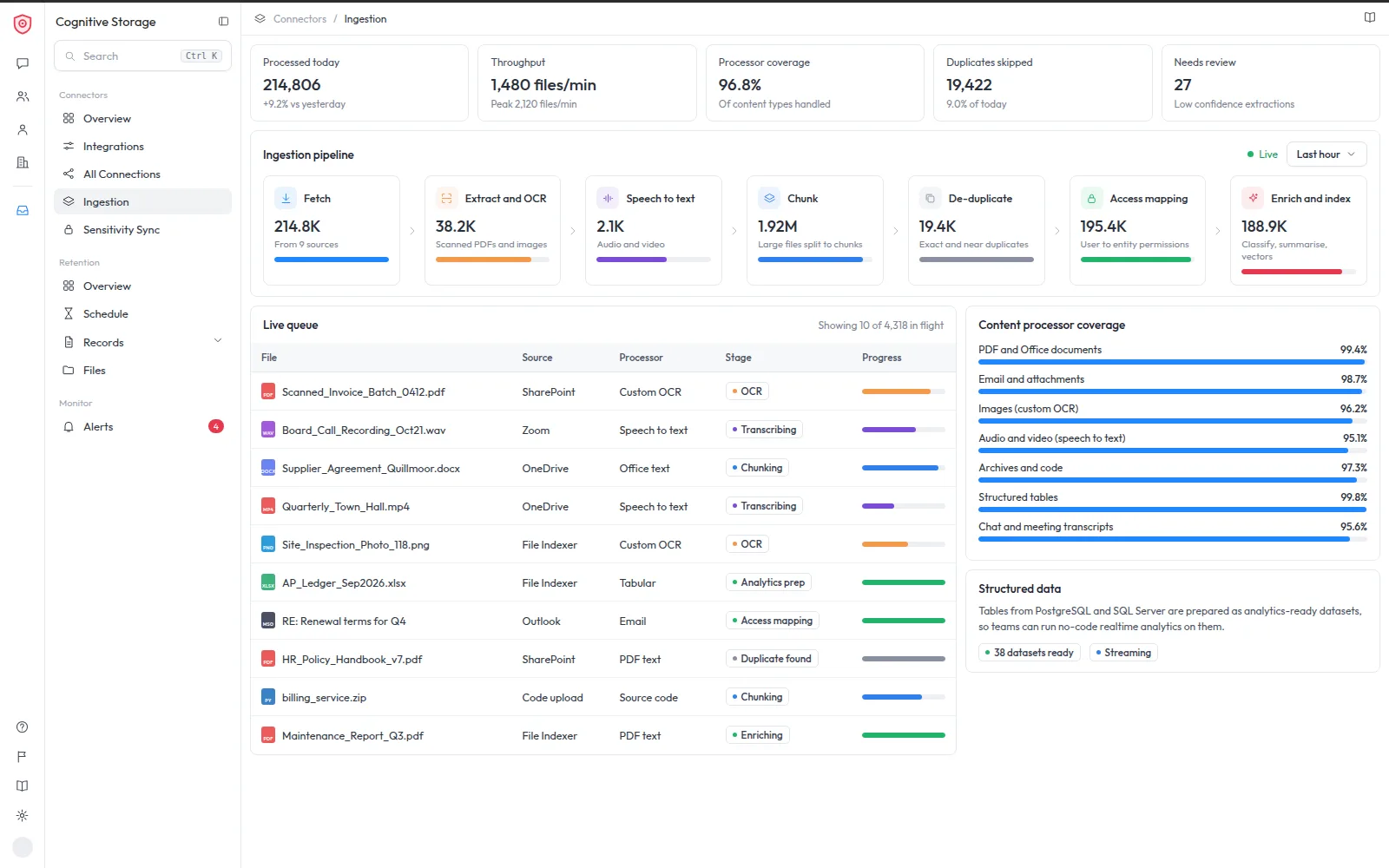Screen dimensions: 1389x868
Task: Select the RE: Renewal terms for Q4 row
Action: [603, 621]
